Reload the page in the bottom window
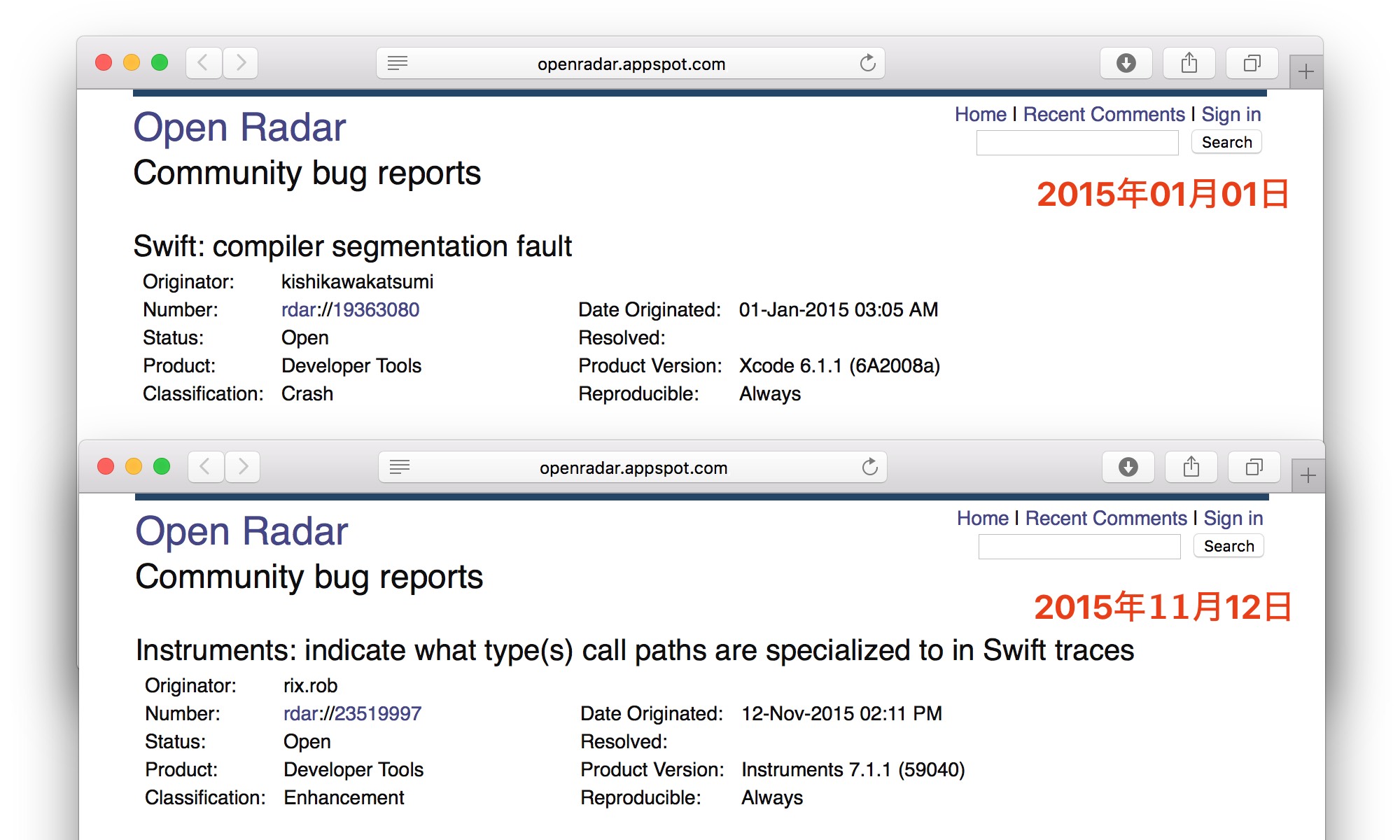This screenshot has height=840, width=1400. click(x=869, y=467)
